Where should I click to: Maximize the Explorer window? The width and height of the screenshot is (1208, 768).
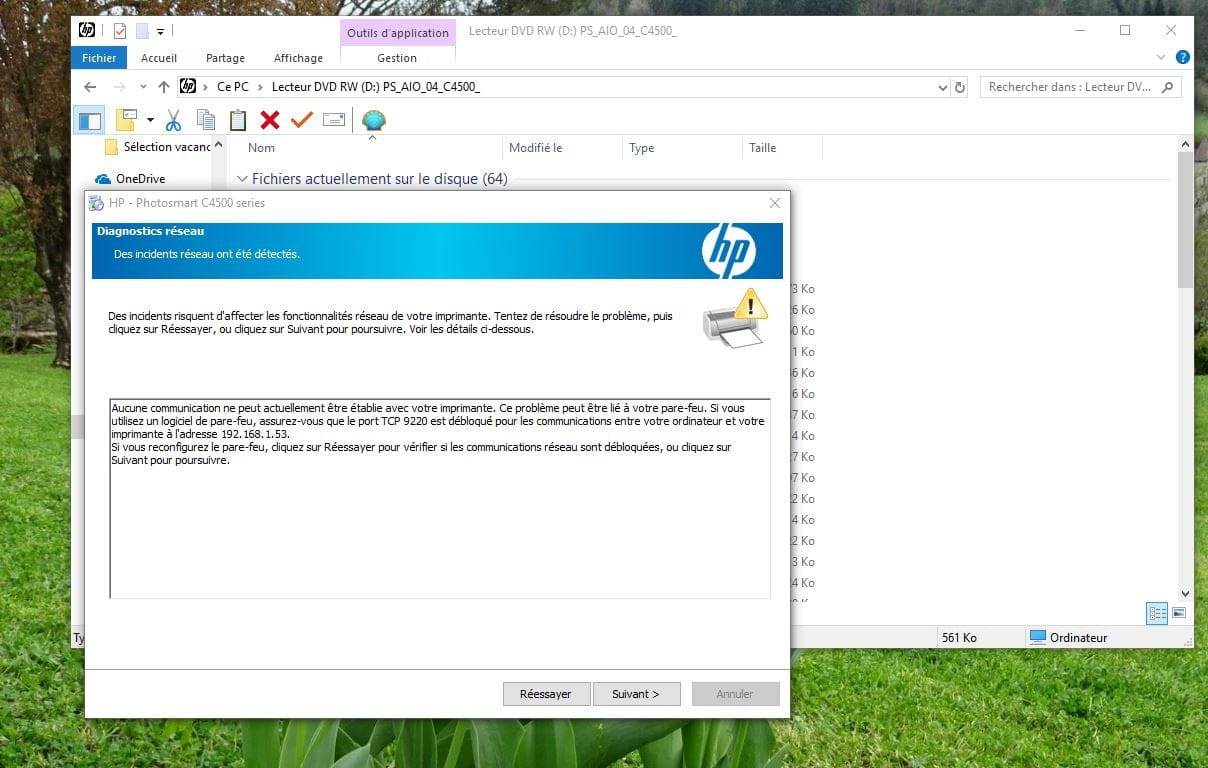(1125, 30)
